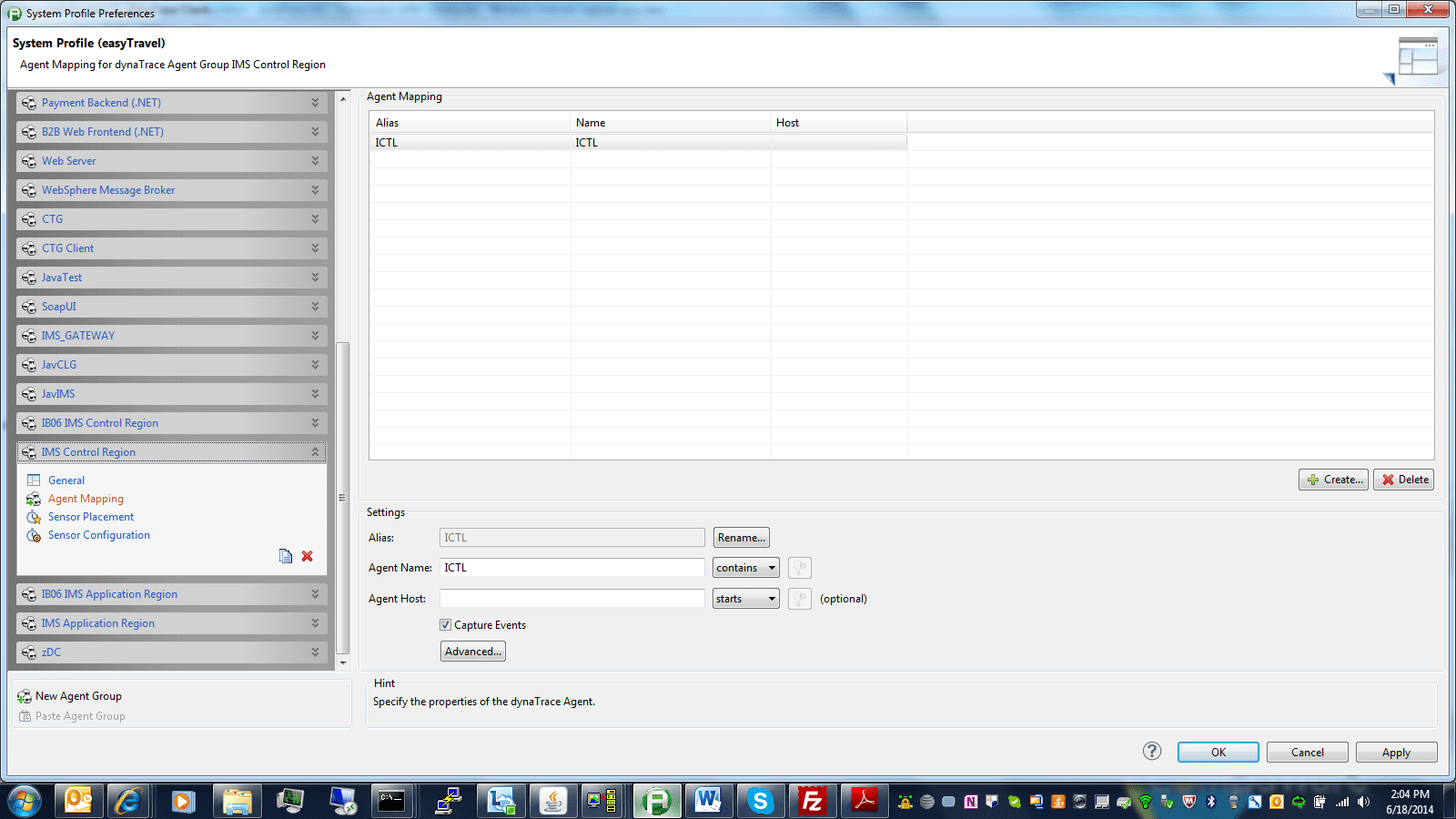Open the command prompt from taskbar
The width and height of the screenshot is (1456, 819).
click(392, 801)
